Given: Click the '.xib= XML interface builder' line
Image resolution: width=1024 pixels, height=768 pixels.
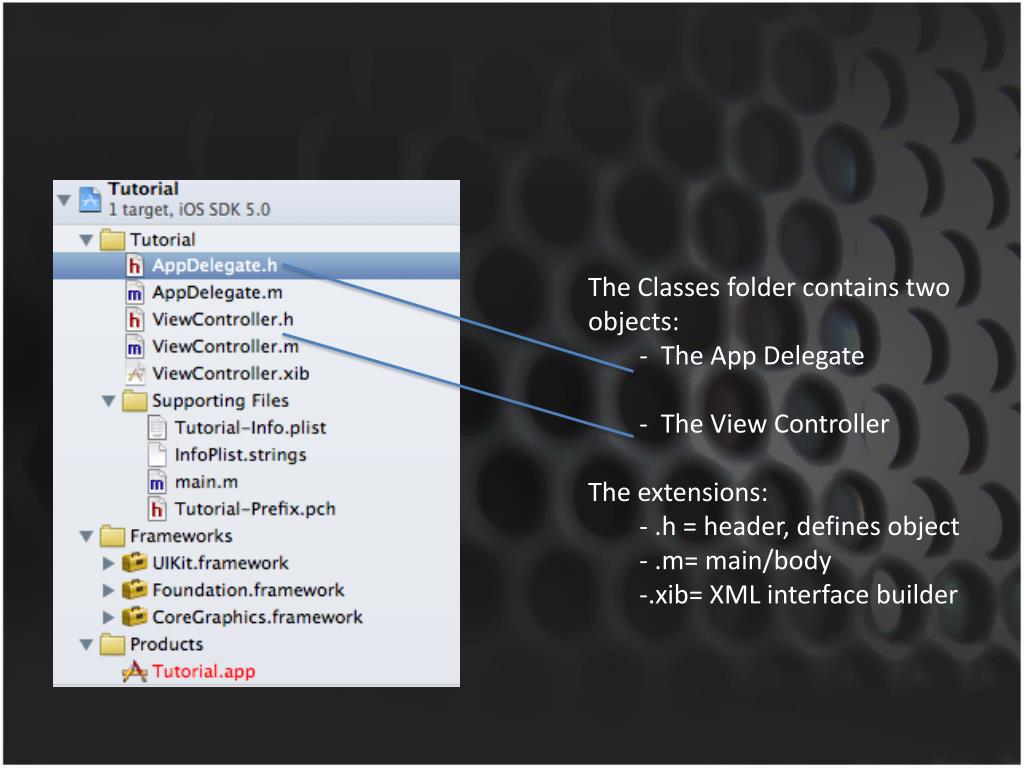Looking at the screenshot, I should [799, 595].
